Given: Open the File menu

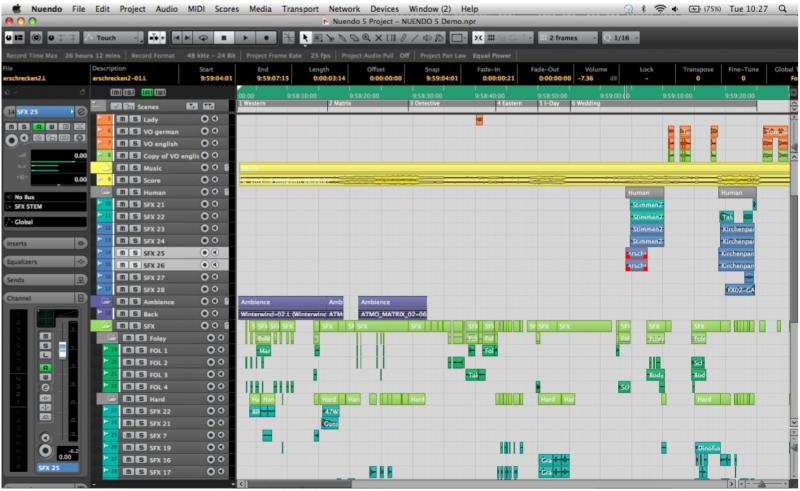Looking at the screenshot, I should point(79,9).
